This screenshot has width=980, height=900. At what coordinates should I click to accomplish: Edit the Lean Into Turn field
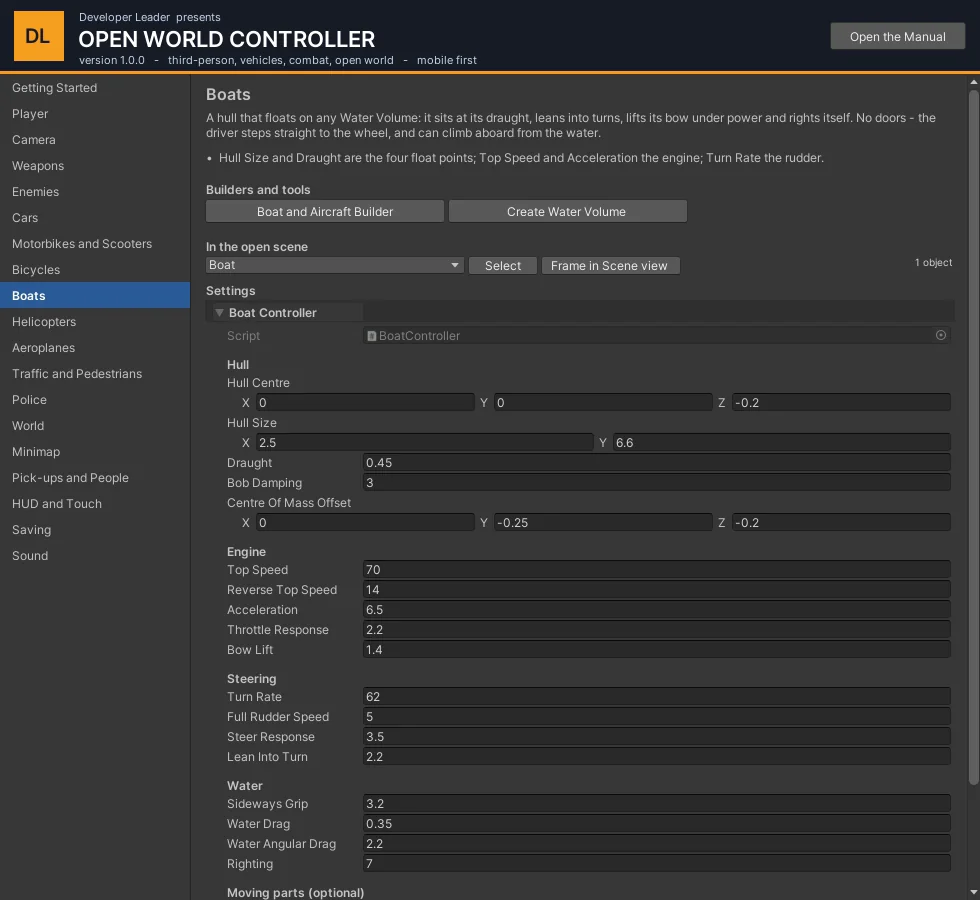[x=656, y=756]
